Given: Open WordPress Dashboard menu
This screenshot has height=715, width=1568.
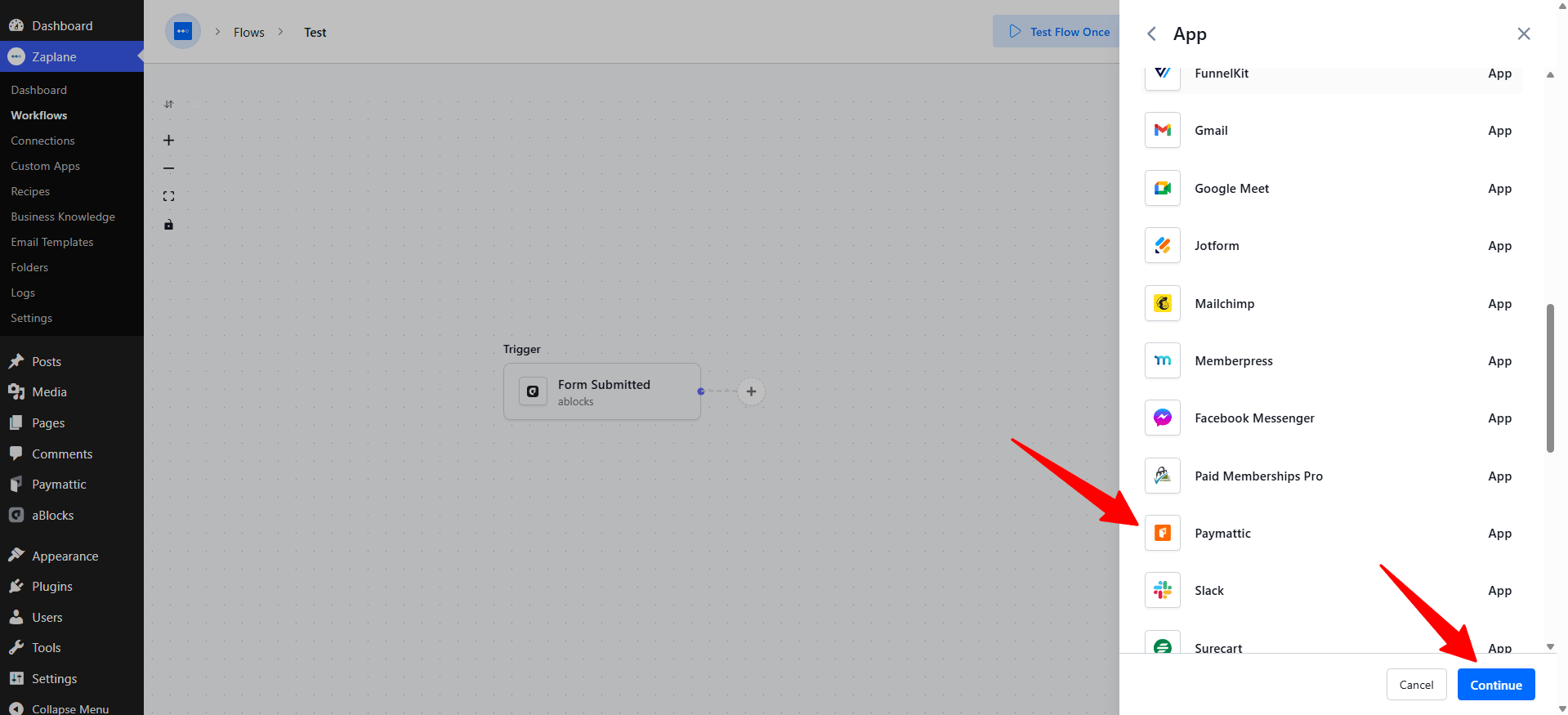Looking at the screenshot, I should click(72, 25).
